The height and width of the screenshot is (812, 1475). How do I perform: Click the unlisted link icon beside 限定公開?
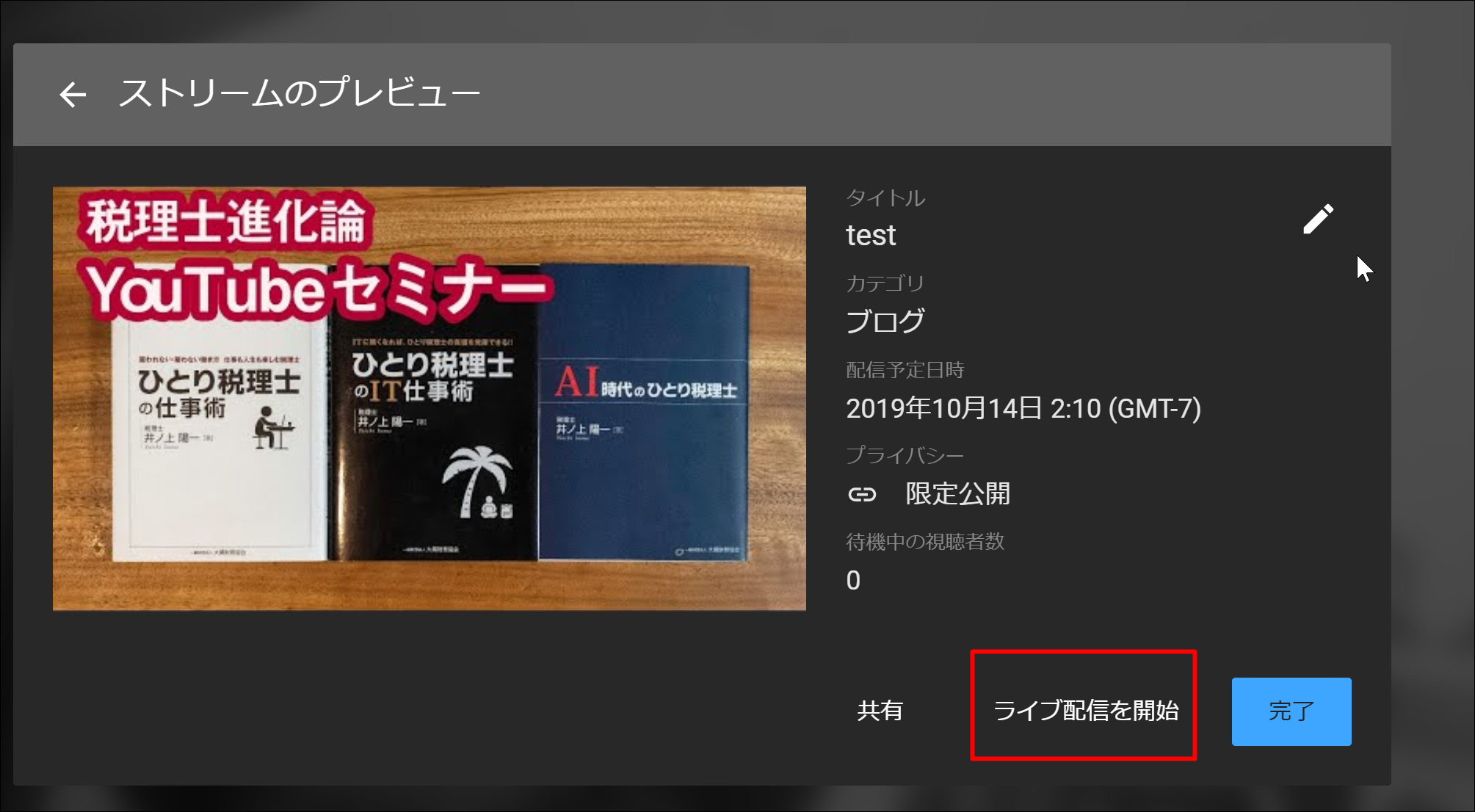(x=862, y=495)
